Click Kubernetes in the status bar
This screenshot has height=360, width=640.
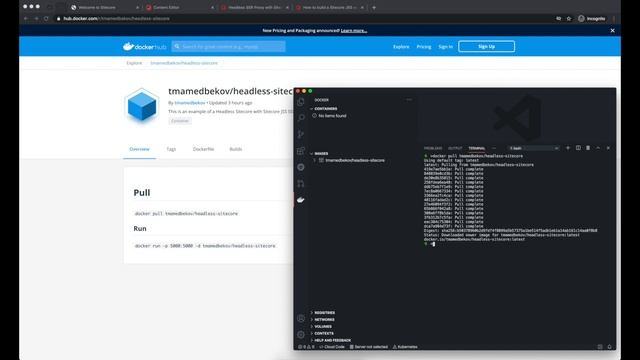tap(405, 347)
